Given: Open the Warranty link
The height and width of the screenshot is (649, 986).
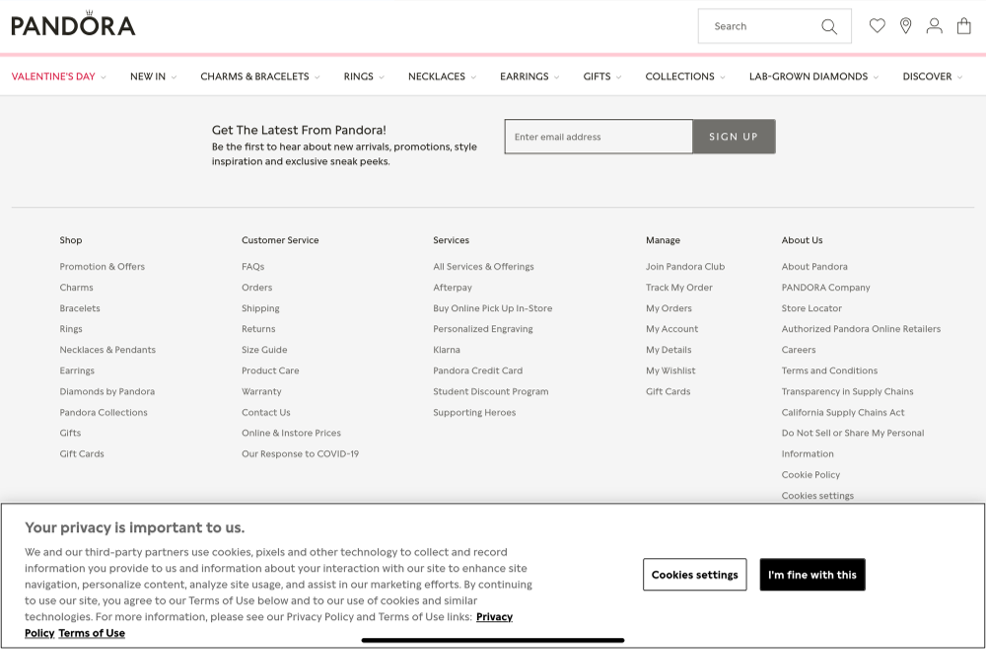Looking at the screenshot, I should point(262,391).
